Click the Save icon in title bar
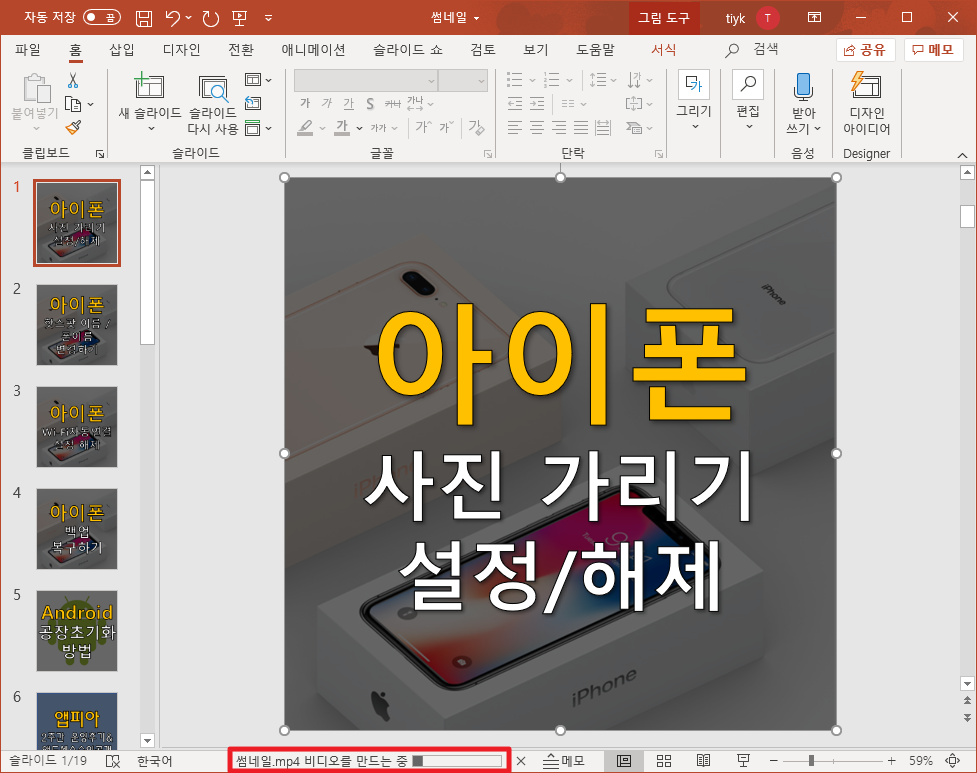 pos(144,18)
